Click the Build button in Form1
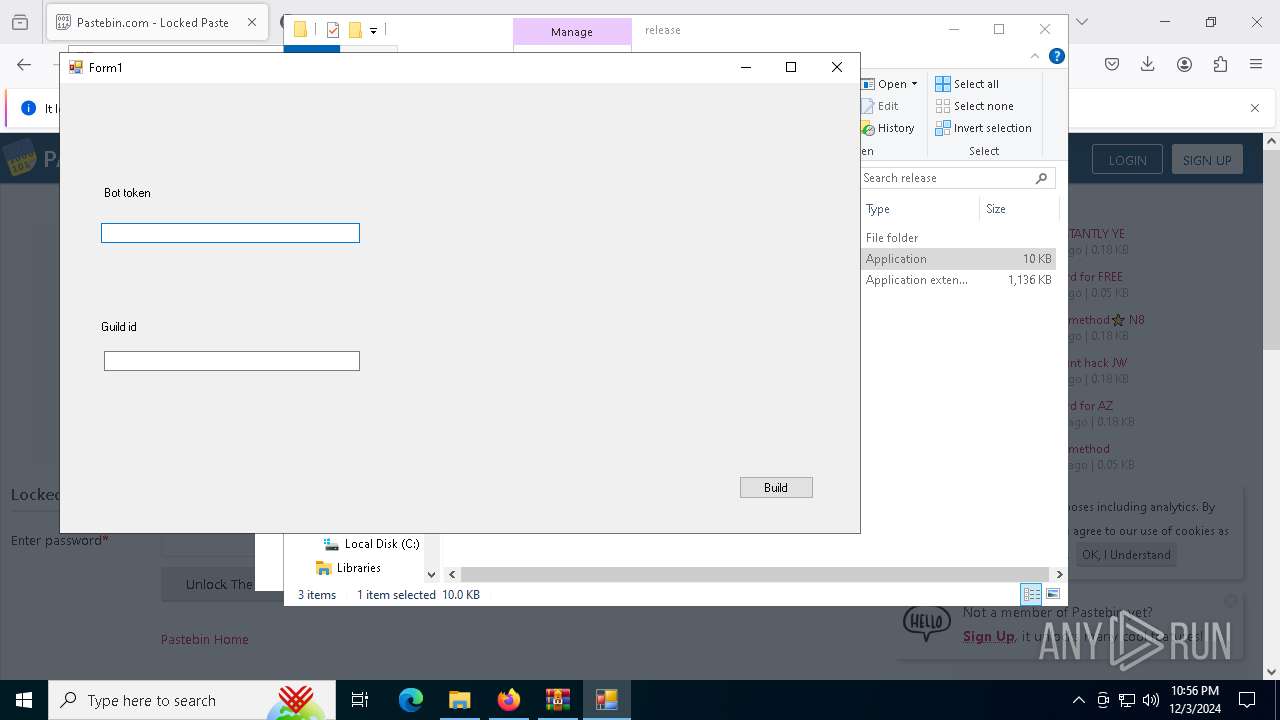The image size is (1280, 720). click(x=776, y=487)
